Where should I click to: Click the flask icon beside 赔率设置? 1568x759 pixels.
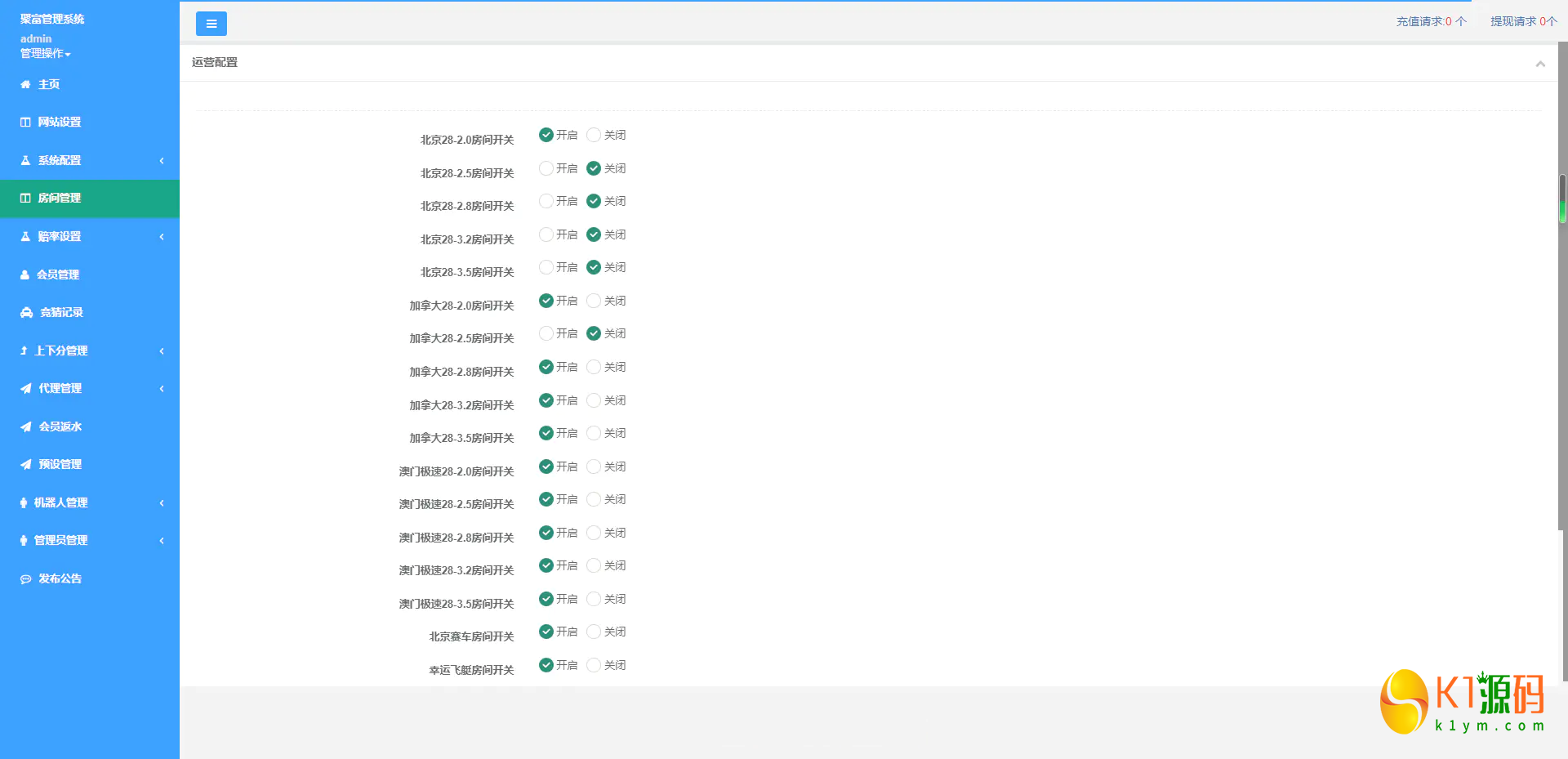pos(25,236)
